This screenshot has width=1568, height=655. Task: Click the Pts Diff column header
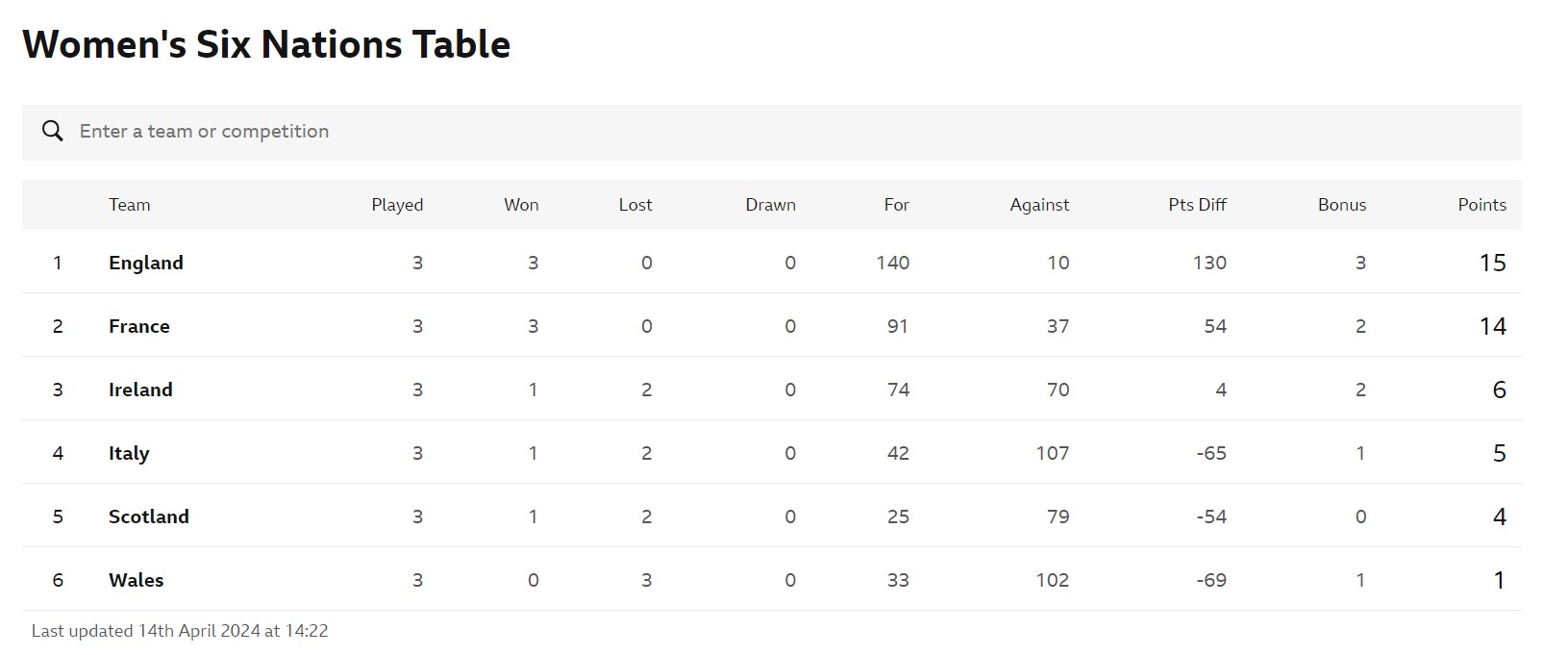1197,205
